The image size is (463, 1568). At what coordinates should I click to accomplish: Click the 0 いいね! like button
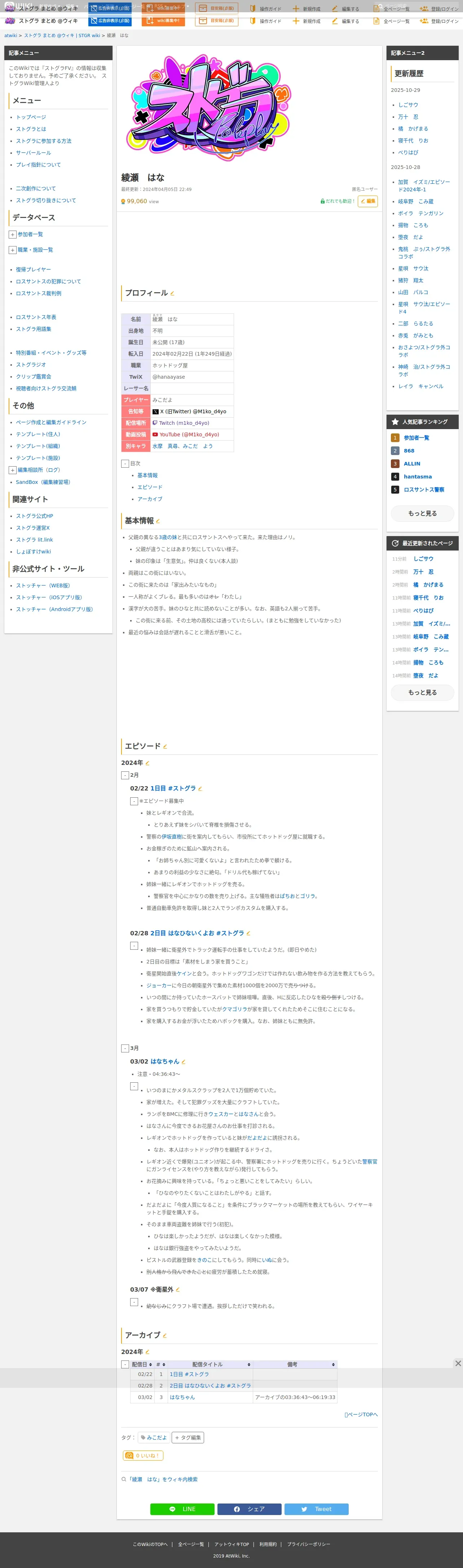point(143,1455)
